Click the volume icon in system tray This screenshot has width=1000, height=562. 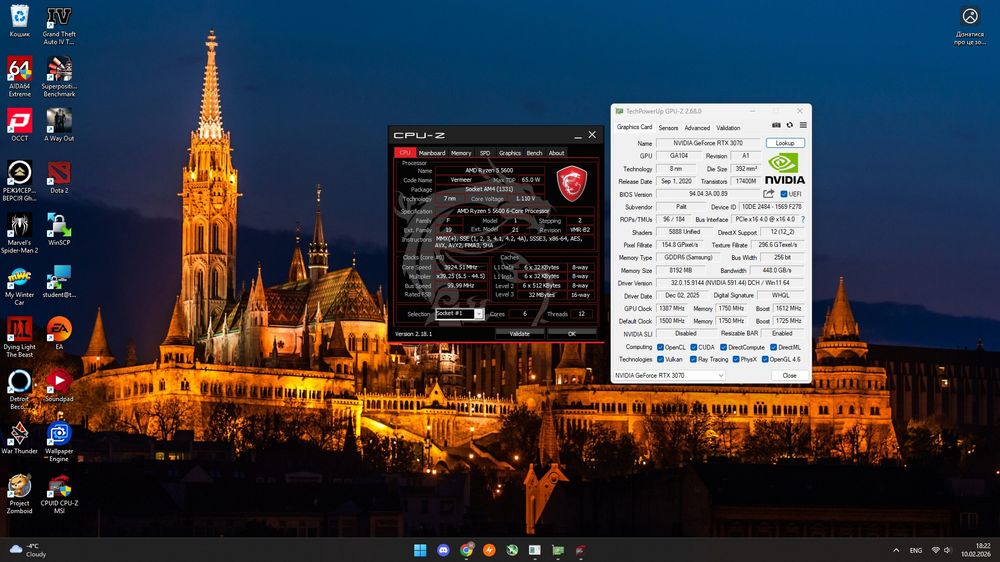click(948, 550)
